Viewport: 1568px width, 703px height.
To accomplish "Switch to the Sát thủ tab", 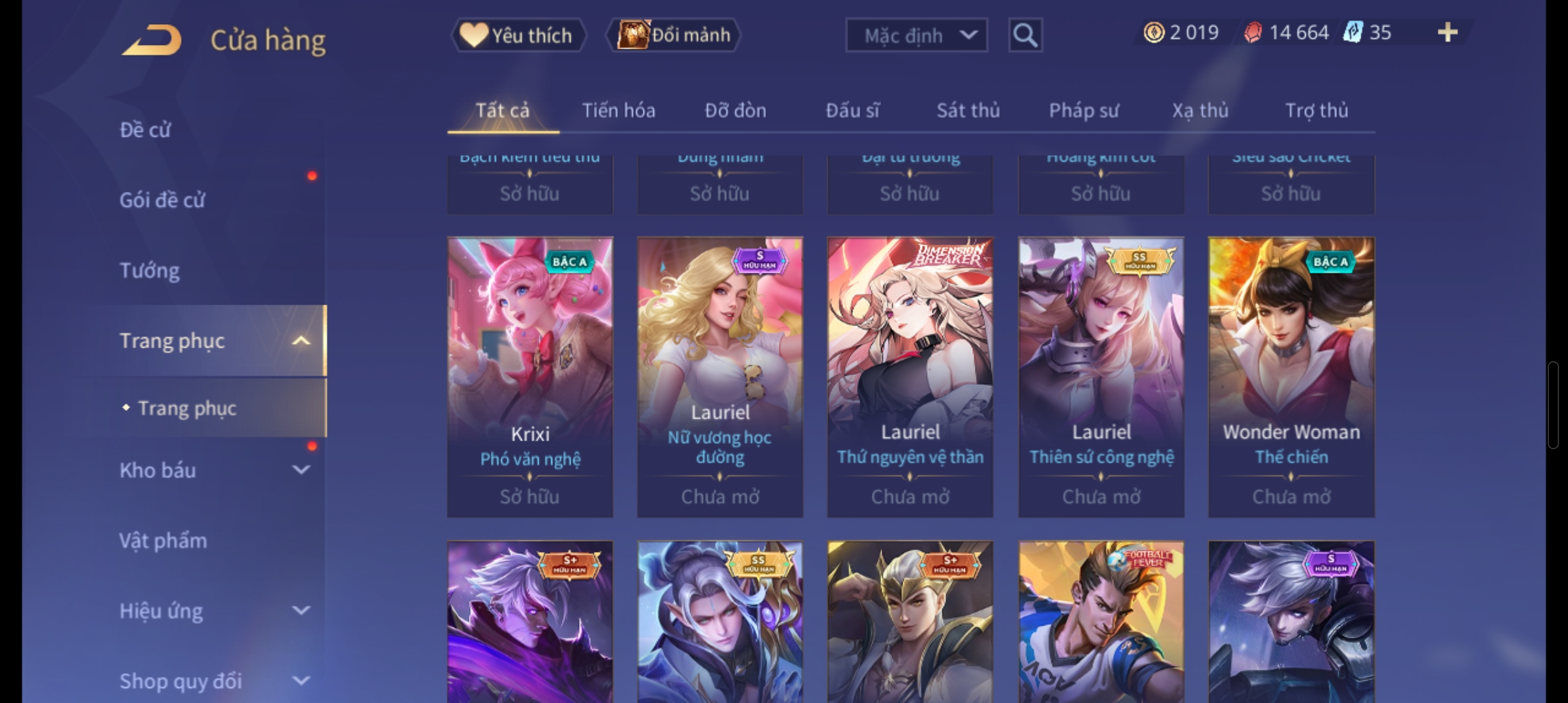I will click(968, 111).
